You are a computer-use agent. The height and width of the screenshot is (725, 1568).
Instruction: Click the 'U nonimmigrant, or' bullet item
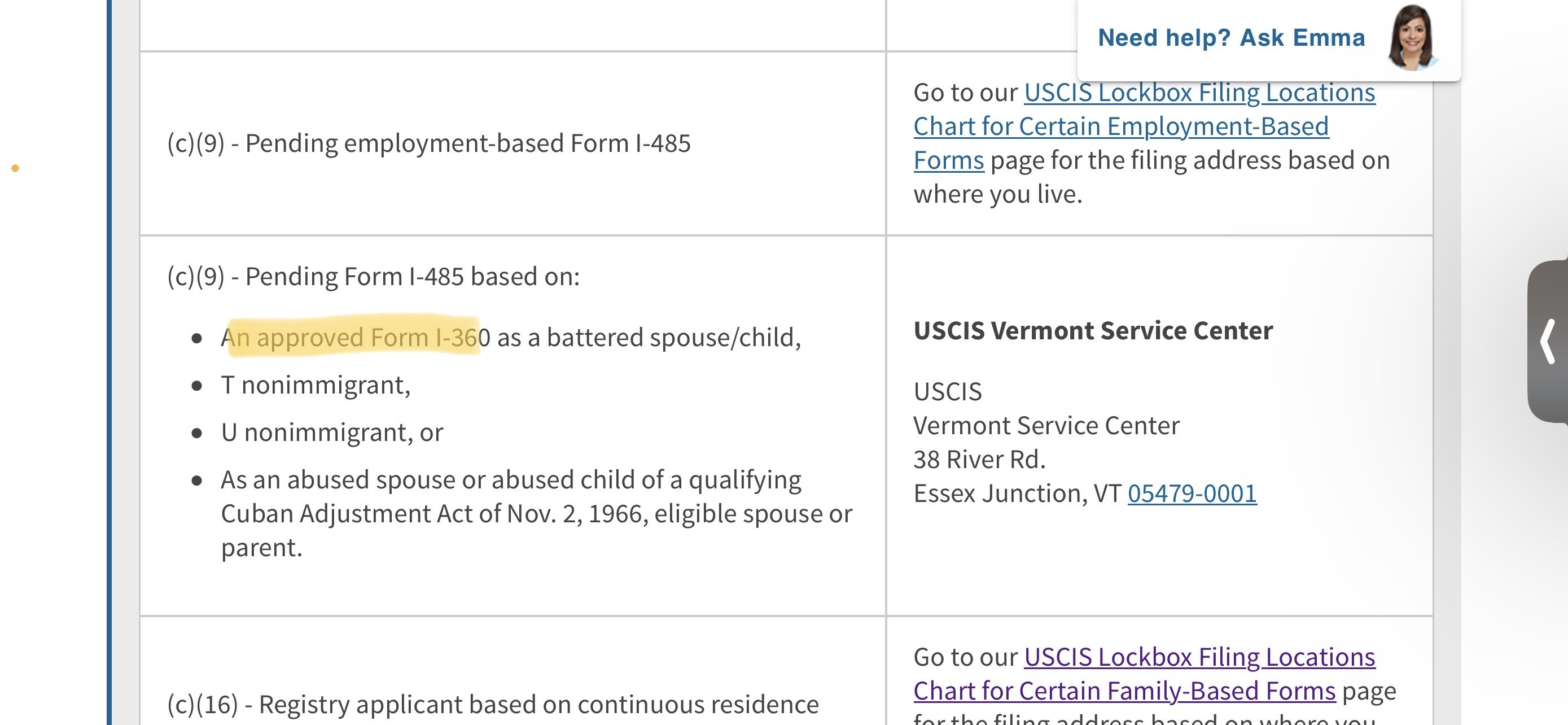(x=332, y=433)
